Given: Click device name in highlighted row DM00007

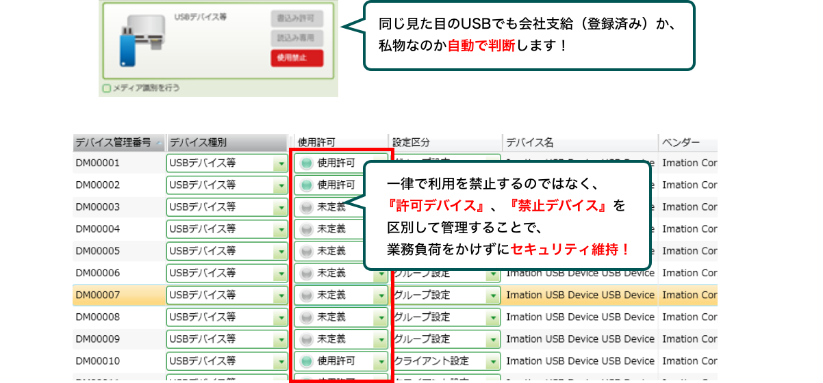Looking at the screenshot, I should coord(580,295).
